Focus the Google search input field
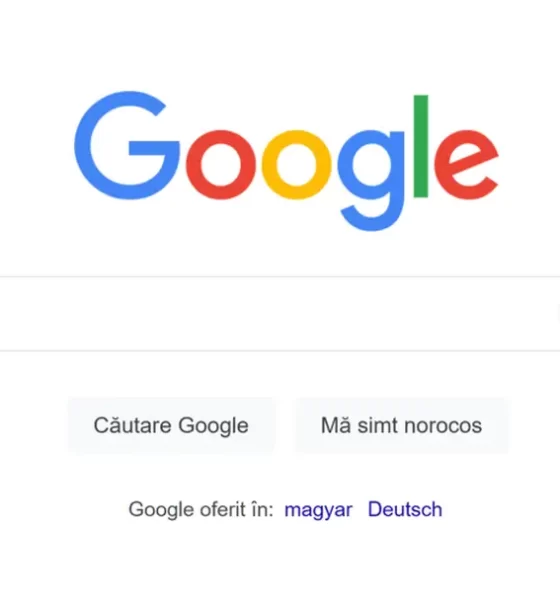560x600 pixels. [280, 313]
